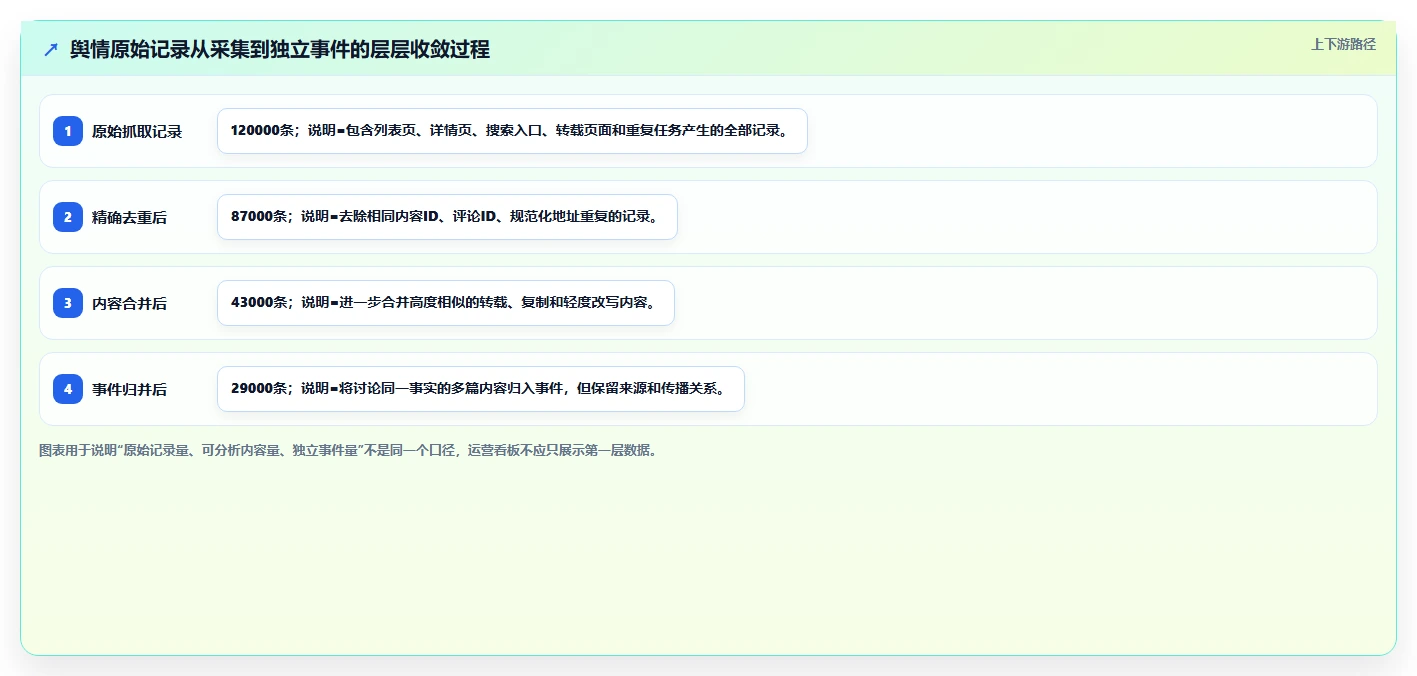The width and height of the screenshot is (1417, 676).
Task: Click the diagonal arrow icon beside the title
Action: 51,50
